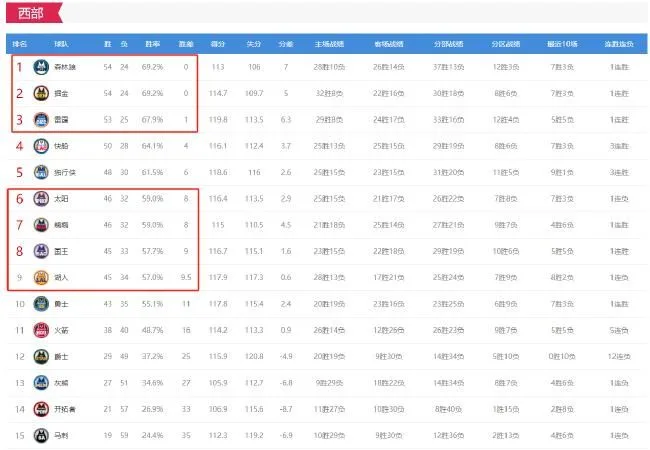Open the 鹈鹕 team logo
Viewport: 650px width, 450px height.
point(41,225)
